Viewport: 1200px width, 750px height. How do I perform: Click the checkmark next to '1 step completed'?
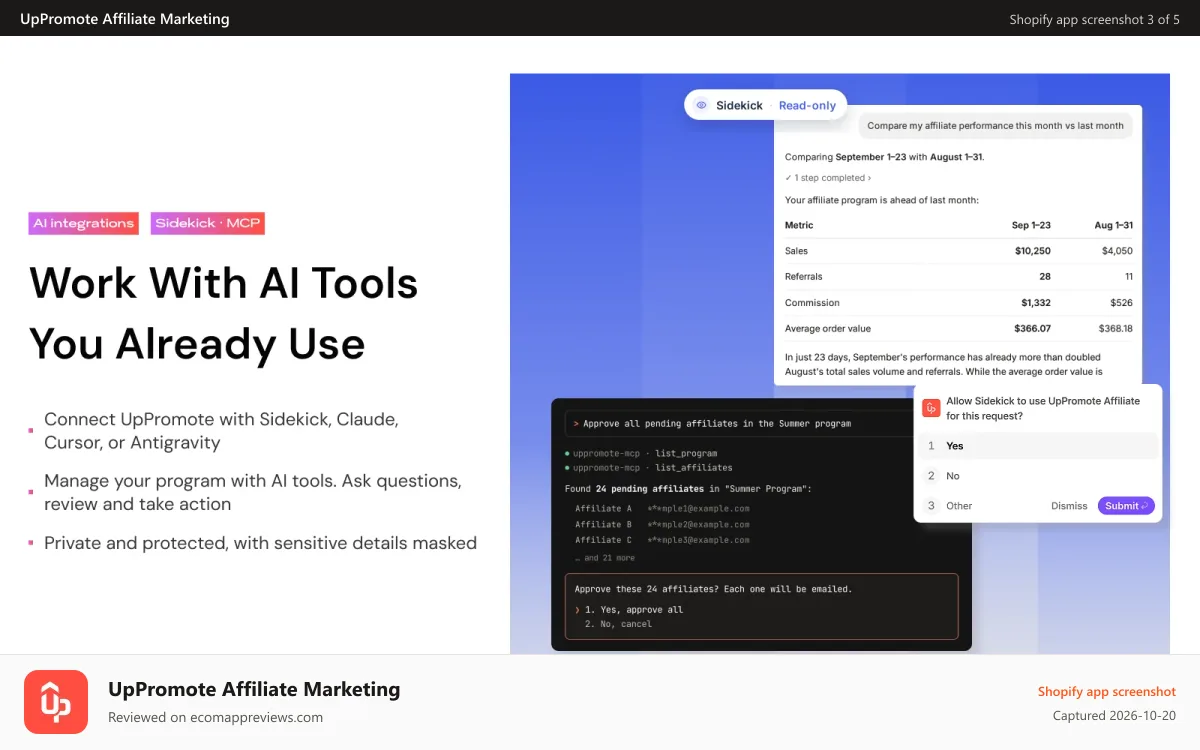(x=788, y=178)
